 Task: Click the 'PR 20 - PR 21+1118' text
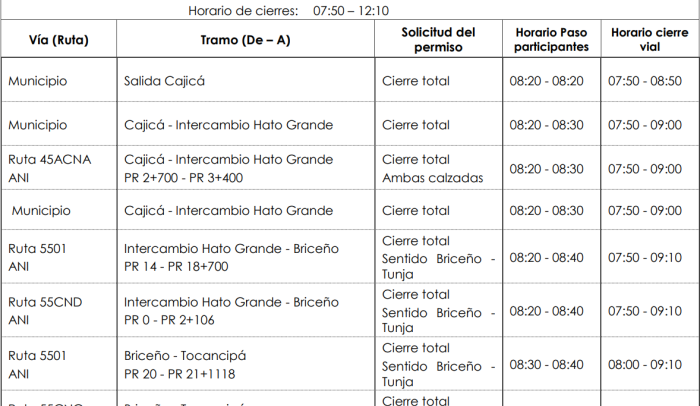(179, 374)
